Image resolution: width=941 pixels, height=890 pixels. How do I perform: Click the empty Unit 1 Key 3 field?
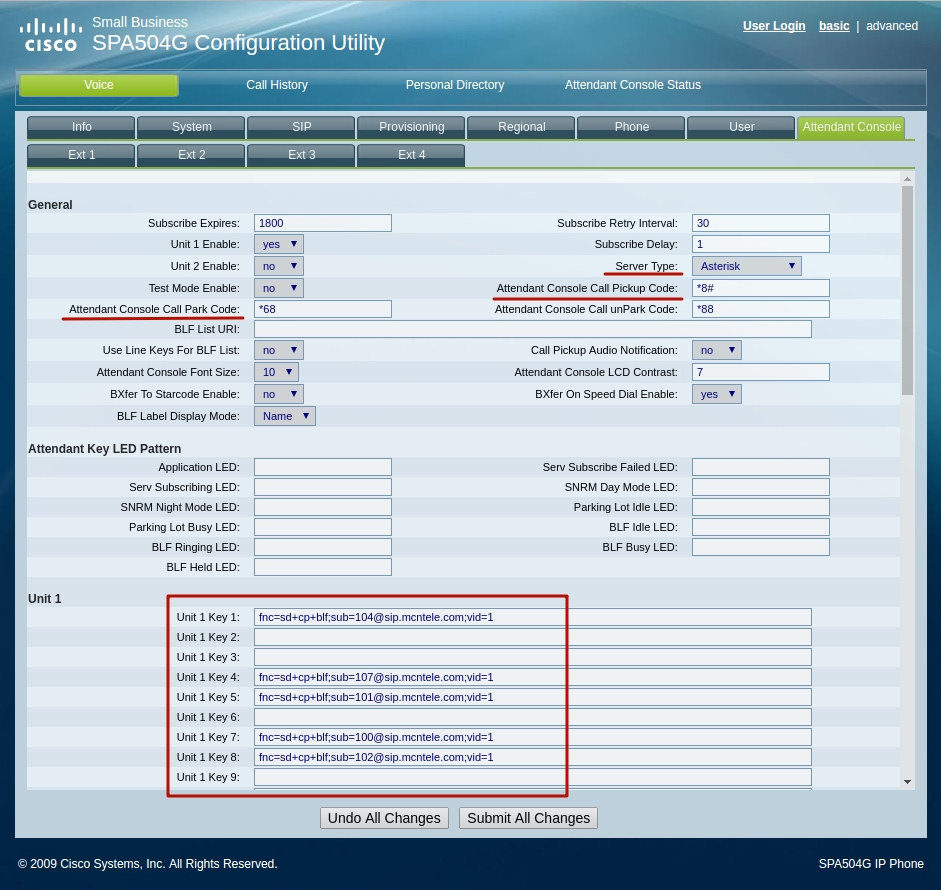pos(533,657)
